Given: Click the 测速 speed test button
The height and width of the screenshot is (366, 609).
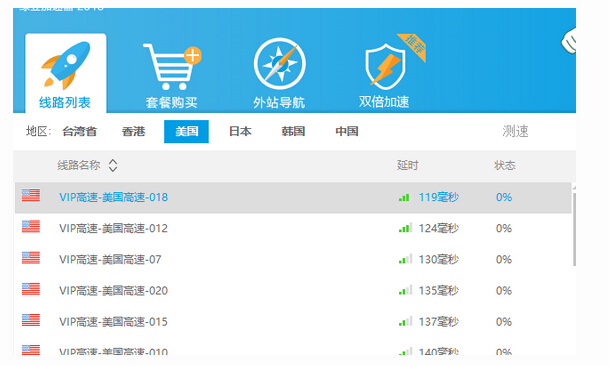Looking at the screenshot, I should tap(515, 131).
